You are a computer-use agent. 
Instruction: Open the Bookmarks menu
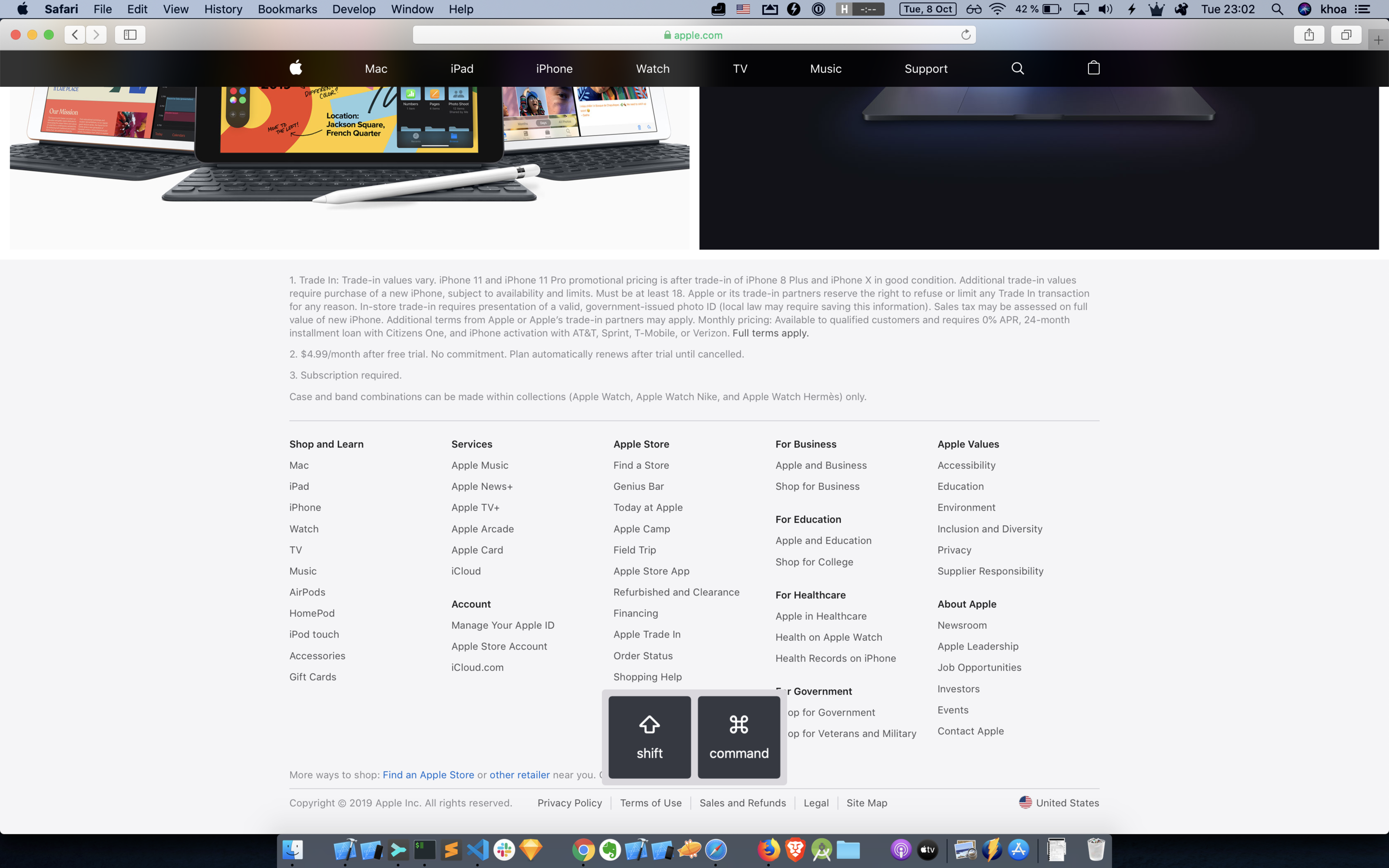(287, 9)
